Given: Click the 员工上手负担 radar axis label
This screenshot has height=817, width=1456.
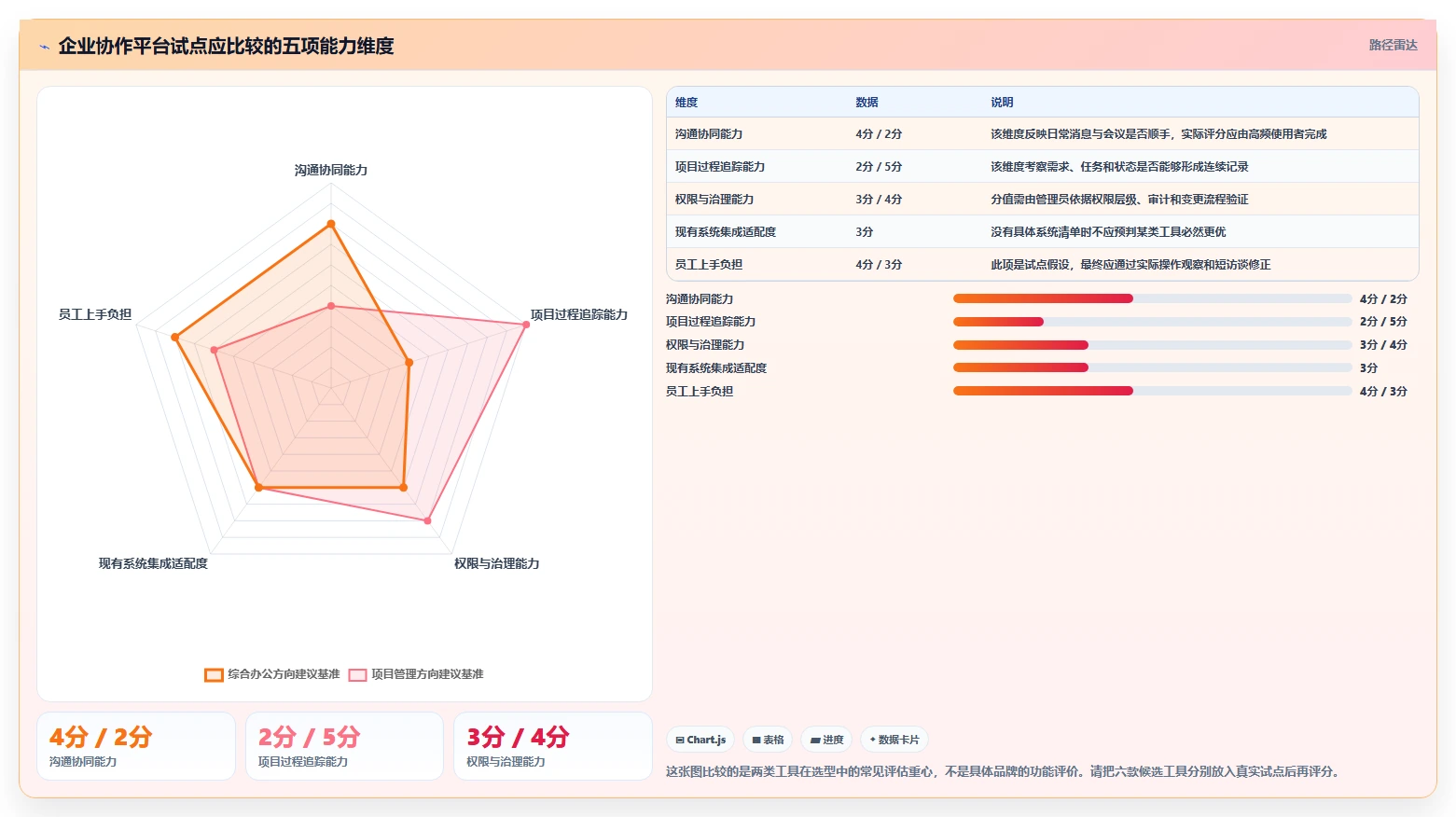Looking at the screenshot, I should 95,314.
